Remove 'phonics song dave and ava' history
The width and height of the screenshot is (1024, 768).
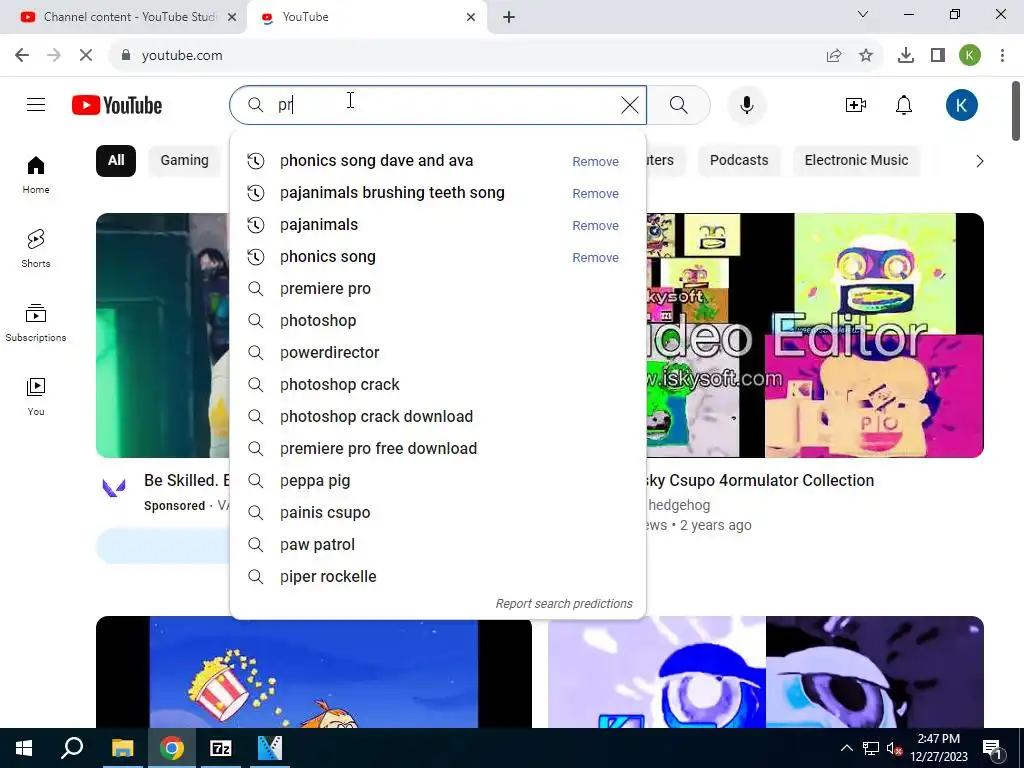coord(596,161)
